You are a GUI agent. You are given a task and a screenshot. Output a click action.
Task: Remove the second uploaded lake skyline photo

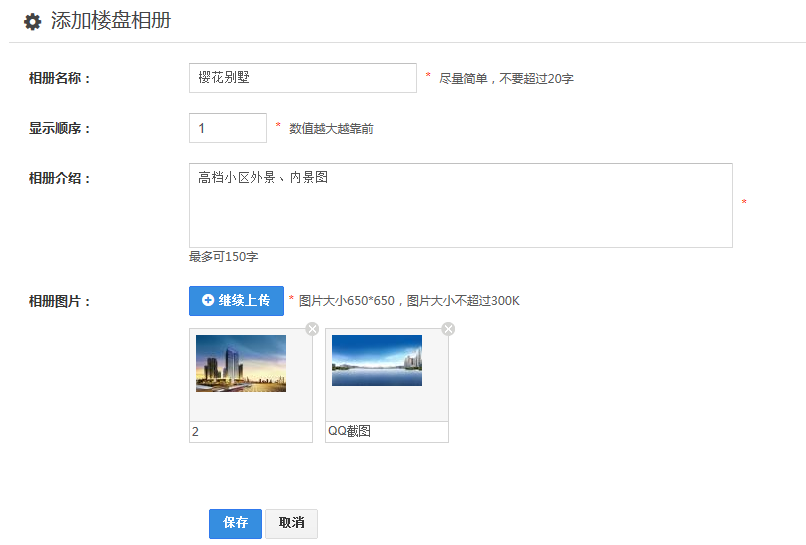tap(448, 329)
